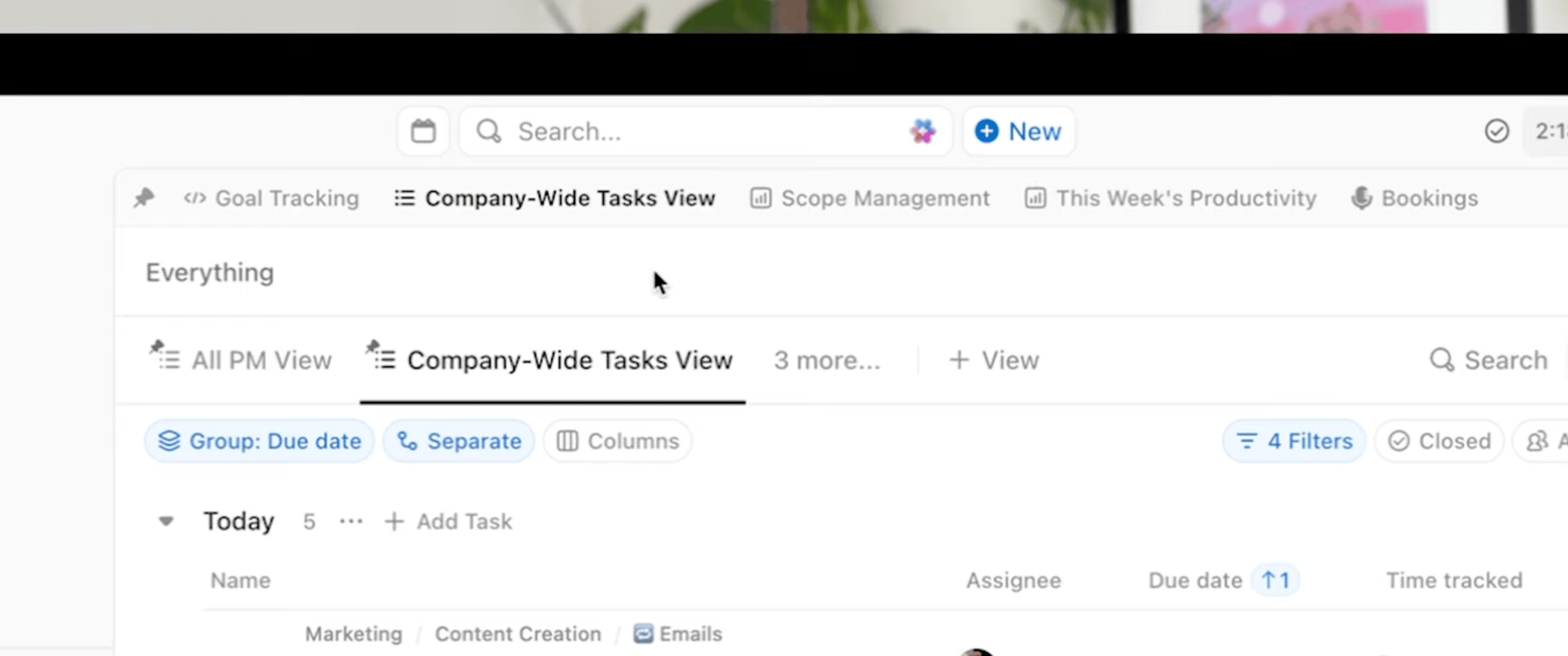Open the Scope Management tab
Screen dimensions: 1568x656
[870, 198]
